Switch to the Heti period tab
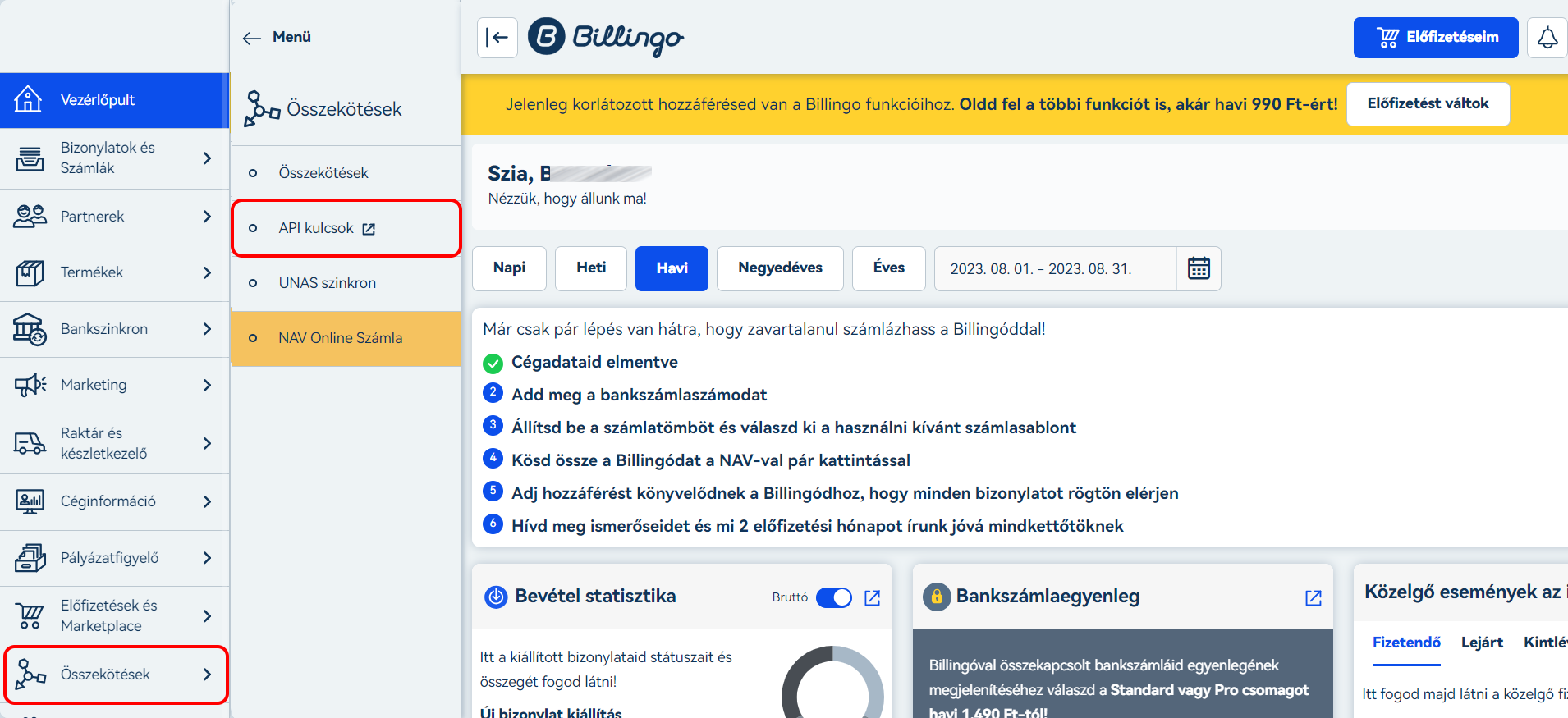This screenshot has width=1568, height=718. tap(591, 268)
